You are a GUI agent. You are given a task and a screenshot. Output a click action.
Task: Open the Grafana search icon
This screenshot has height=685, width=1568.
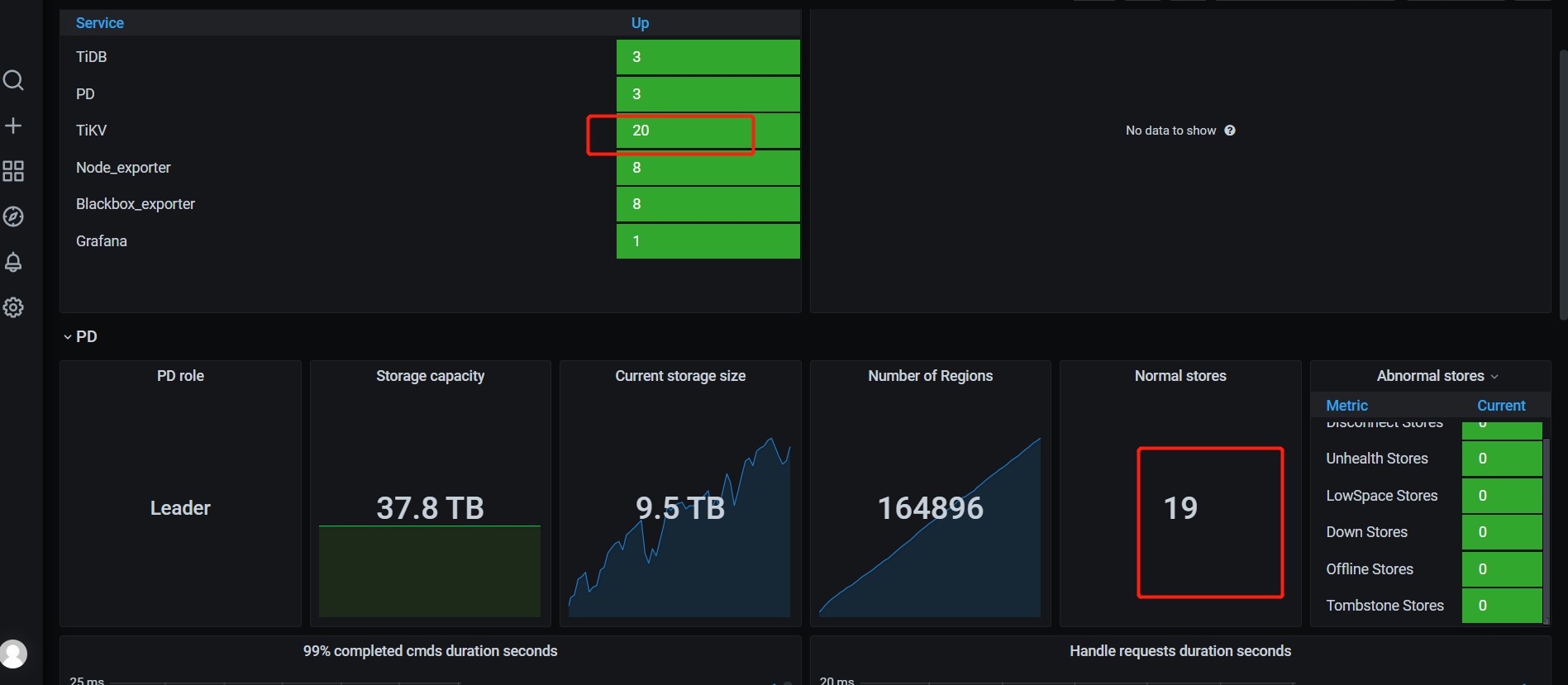click(13, 80)
